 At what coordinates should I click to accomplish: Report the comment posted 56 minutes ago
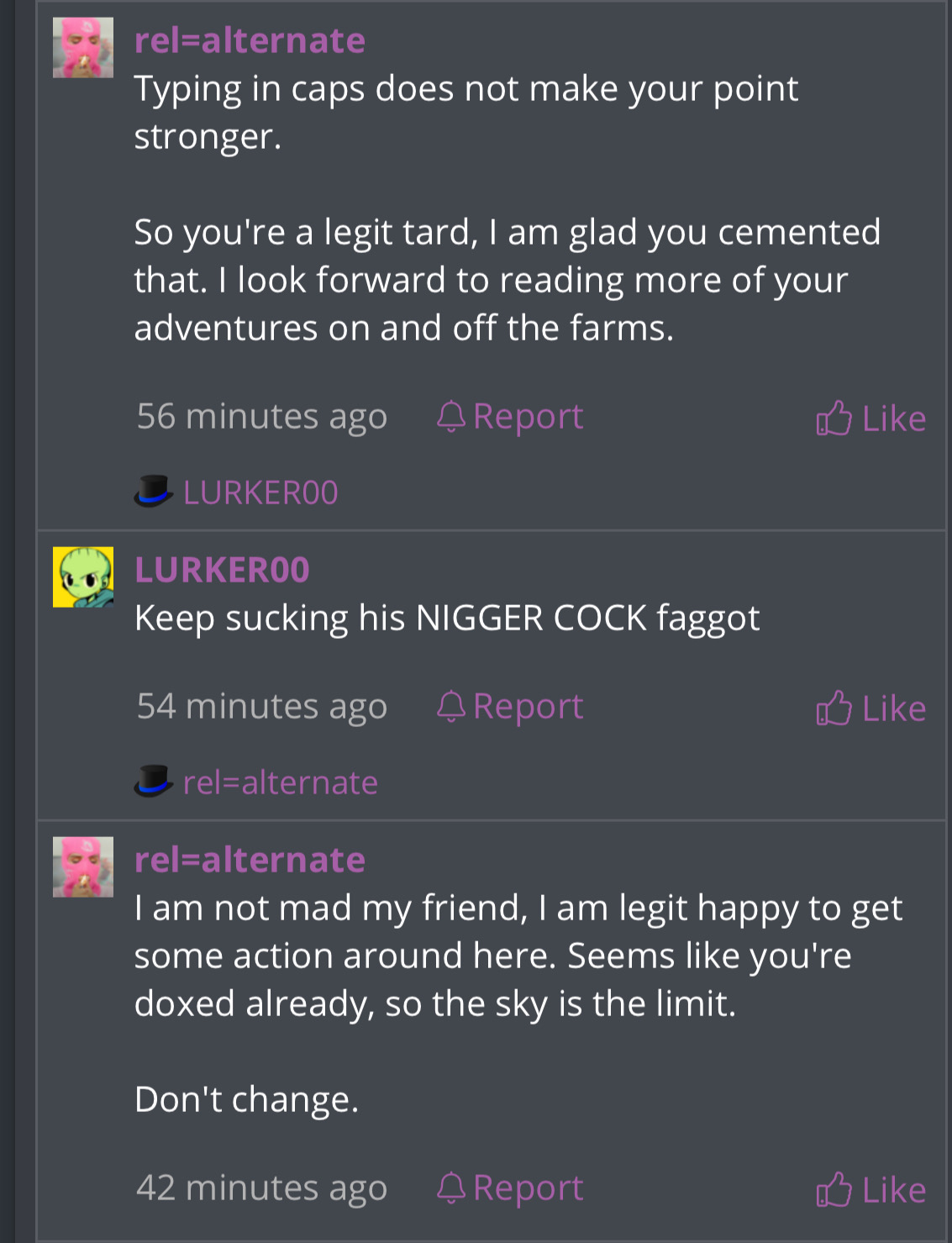point(510,417)
